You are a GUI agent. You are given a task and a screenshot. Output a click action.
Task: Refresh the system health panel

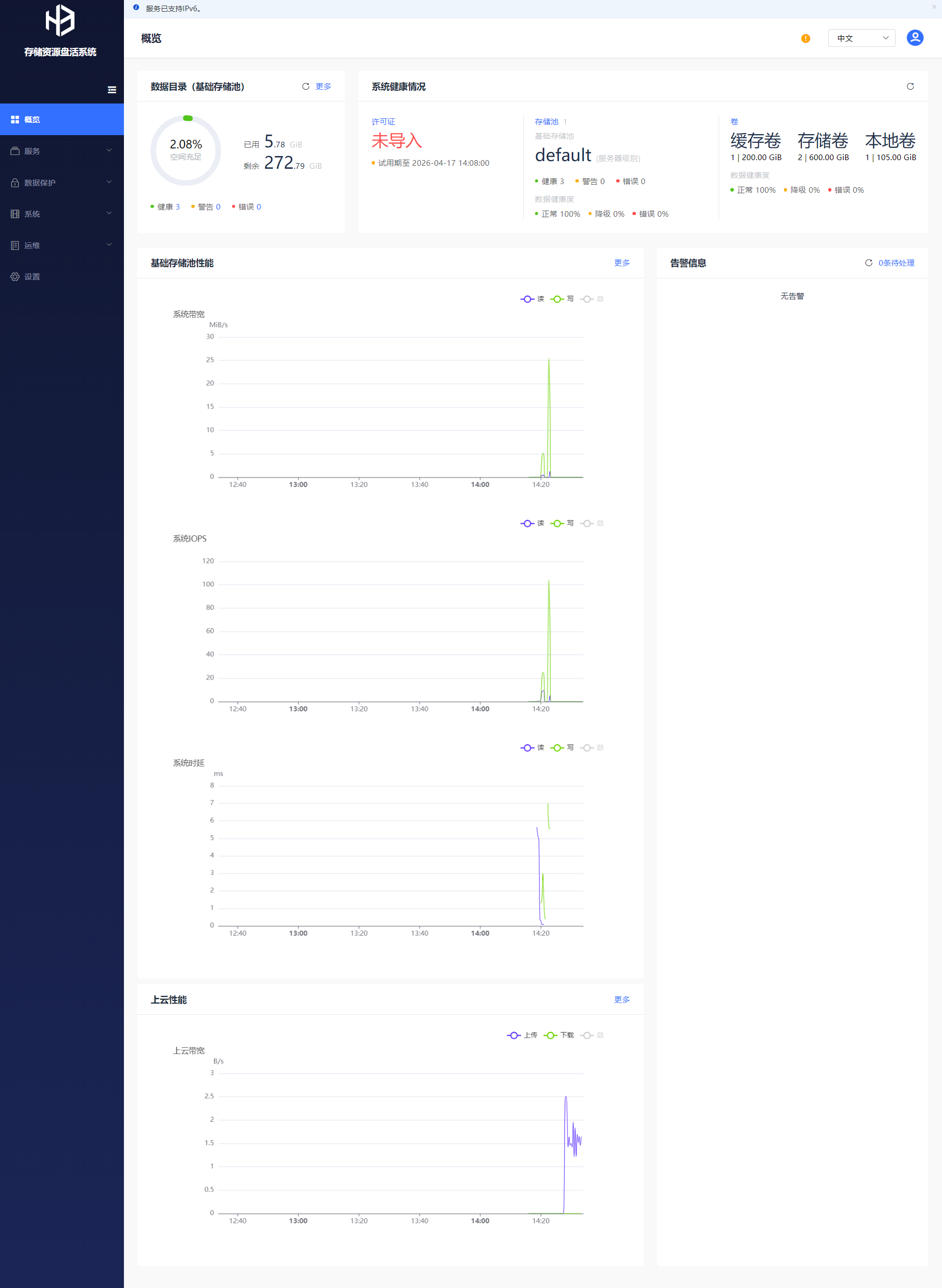[910, 87]
